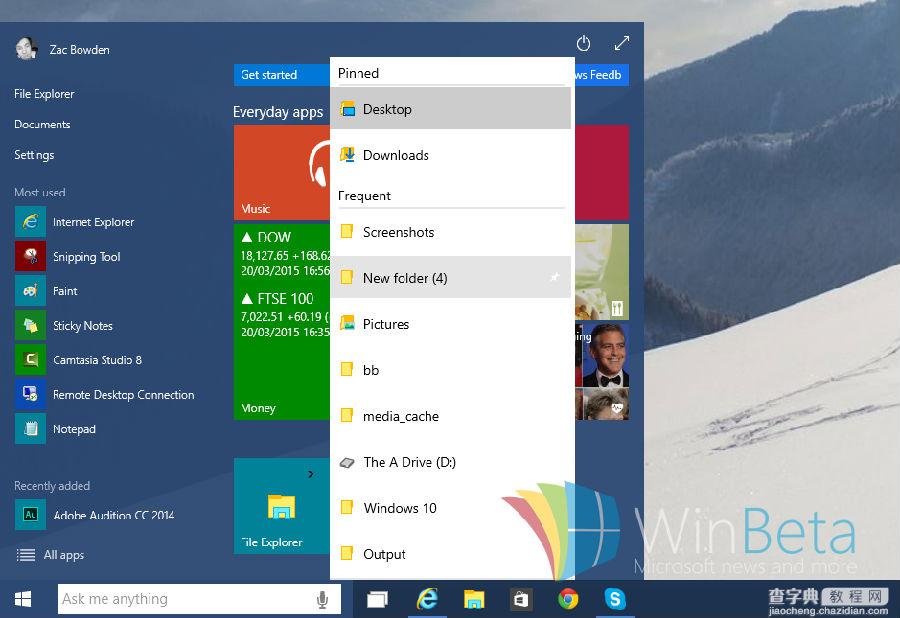Unpin New folder (4) from the list
The width and height of the screenshot is (900, 618).
555,277
